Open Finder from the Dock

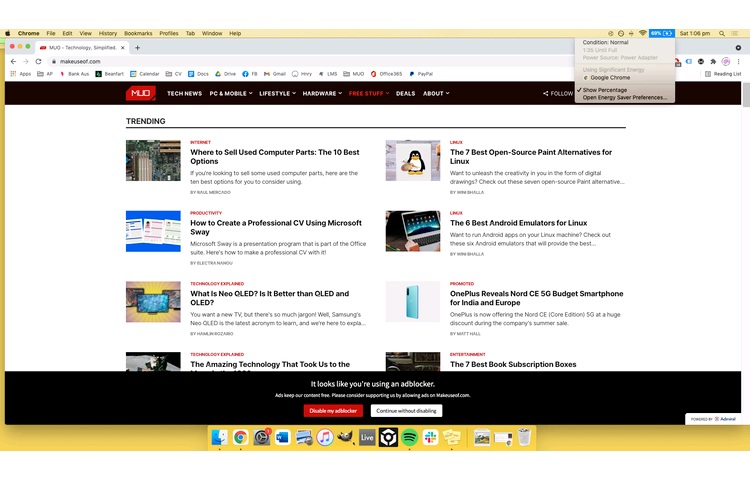click(220, 437)
